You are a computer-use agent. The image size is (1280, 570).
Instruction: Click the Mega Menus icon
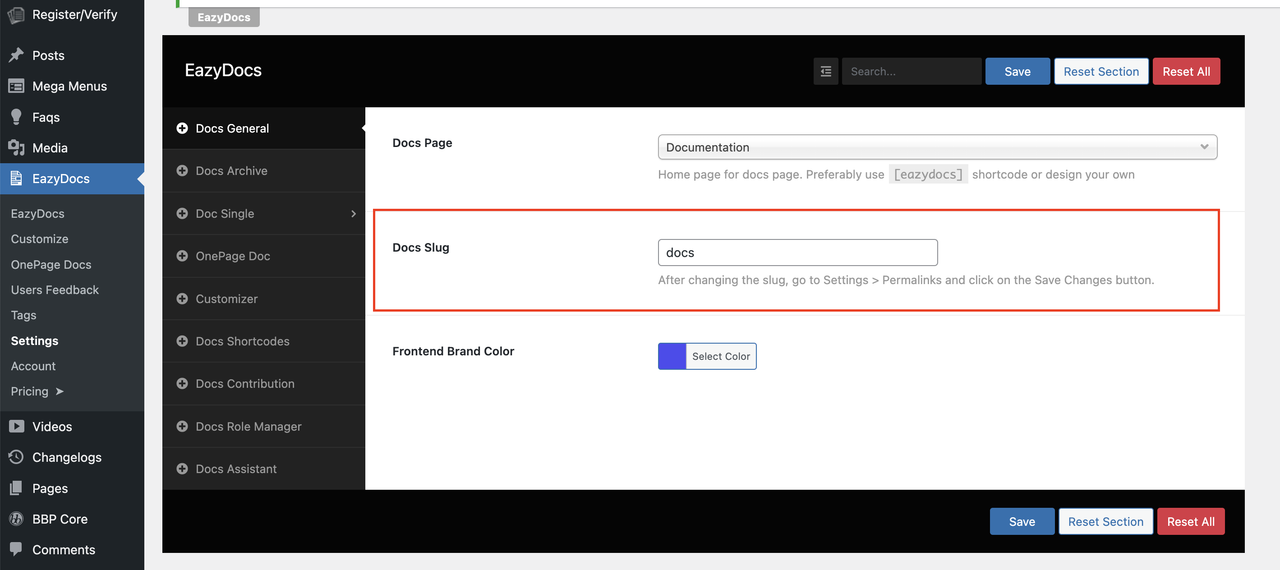click(16, 86)
